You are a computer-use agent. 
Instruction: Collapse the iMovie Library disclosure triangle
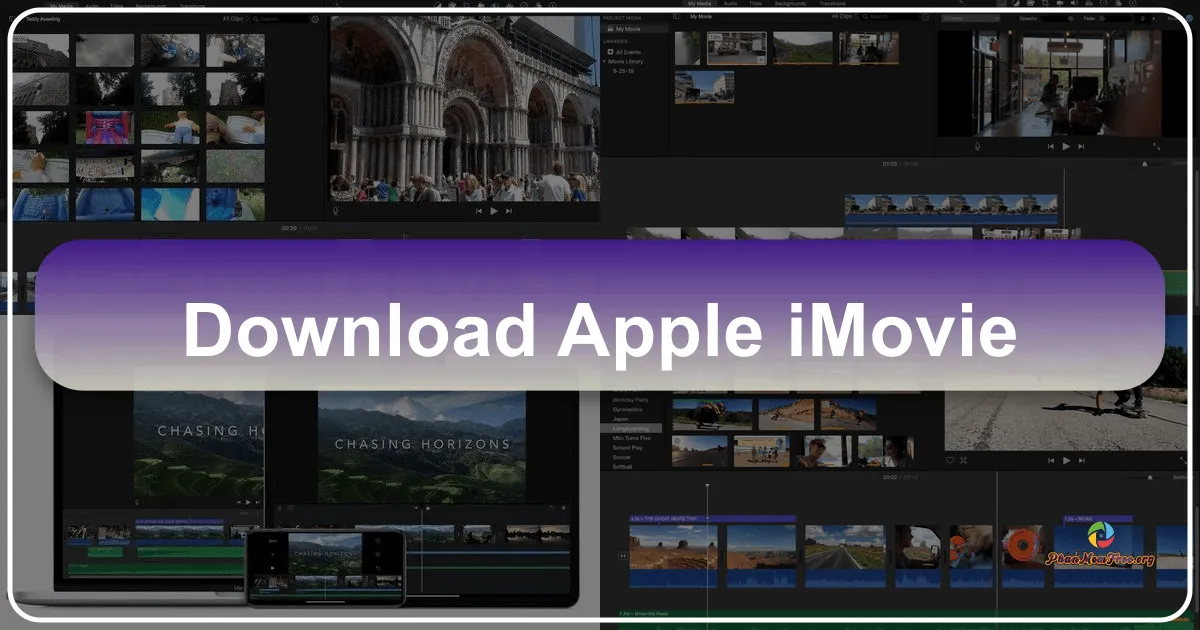click(604, 61)
